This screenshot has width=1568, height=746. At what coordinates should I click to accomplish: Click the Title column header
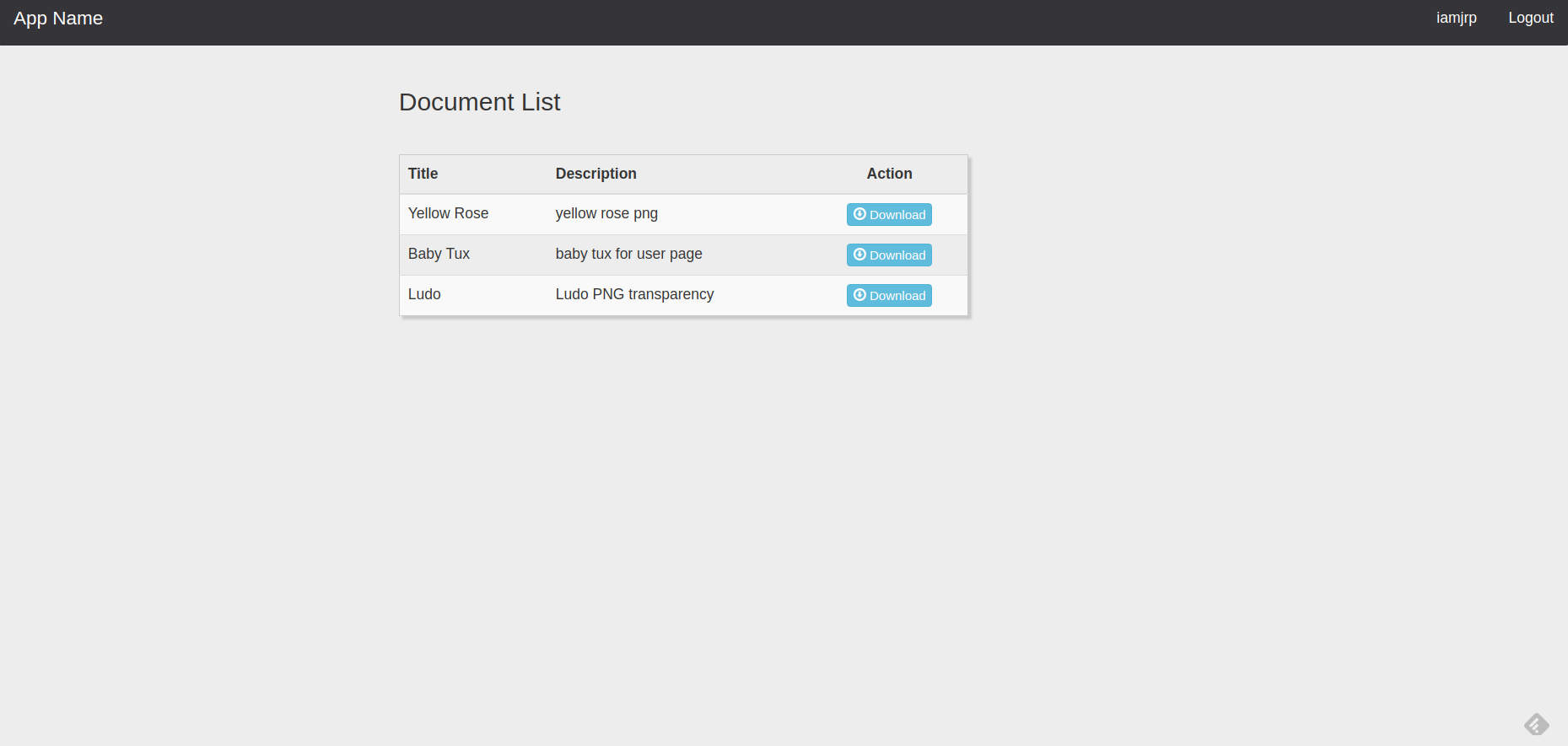point(423,174)
